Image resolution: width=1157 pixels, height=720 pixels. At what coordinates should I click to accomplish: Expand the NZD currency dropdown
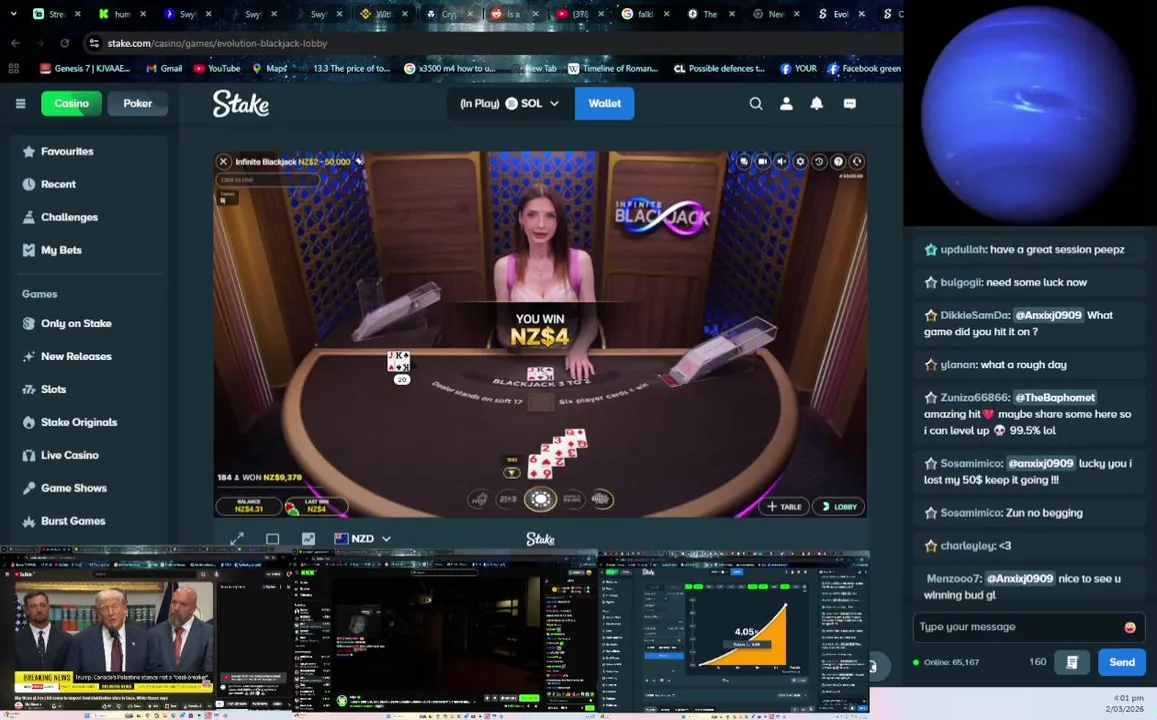pos(362,539)
